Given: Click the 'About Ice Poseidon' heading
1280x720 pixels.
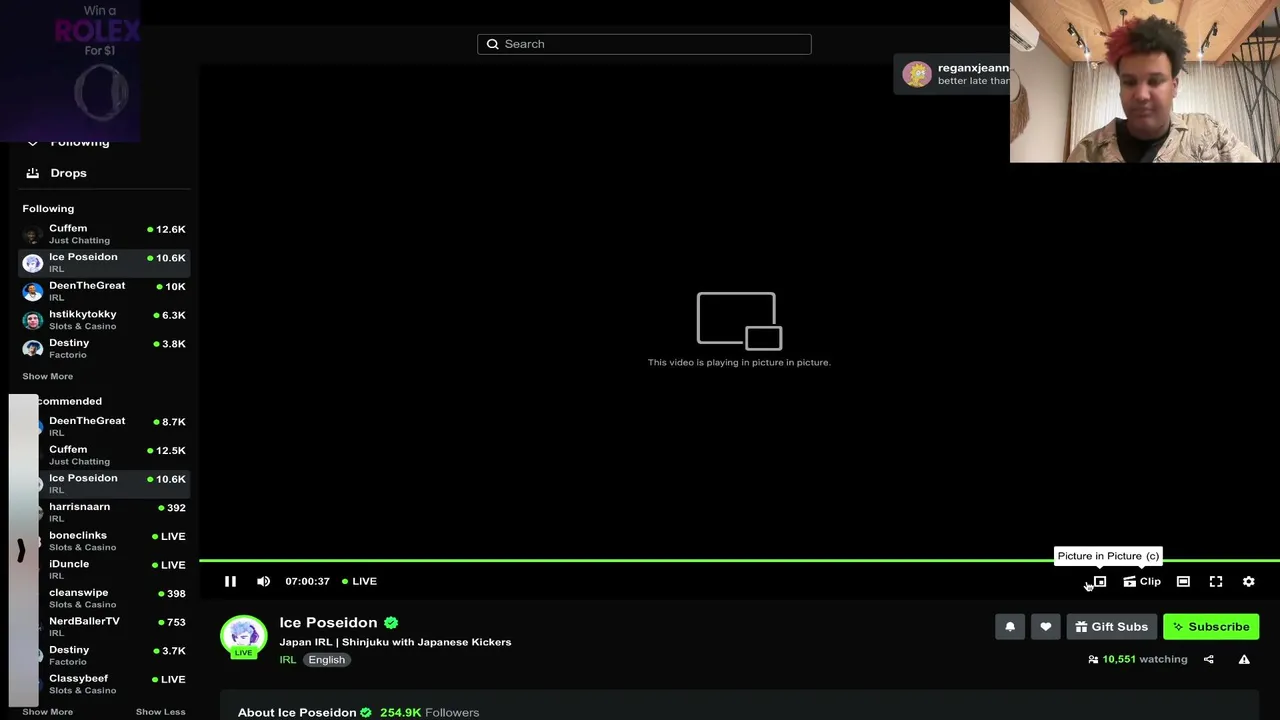Looking at the screenshot, I should [297, 712].
